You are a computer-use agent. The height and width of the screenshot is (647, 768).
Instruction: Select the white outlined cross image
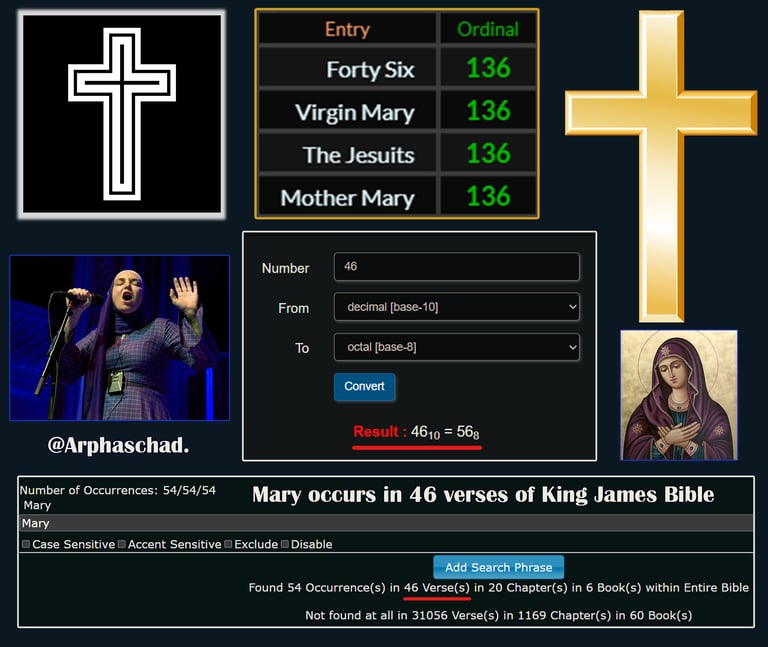point(122,114)
